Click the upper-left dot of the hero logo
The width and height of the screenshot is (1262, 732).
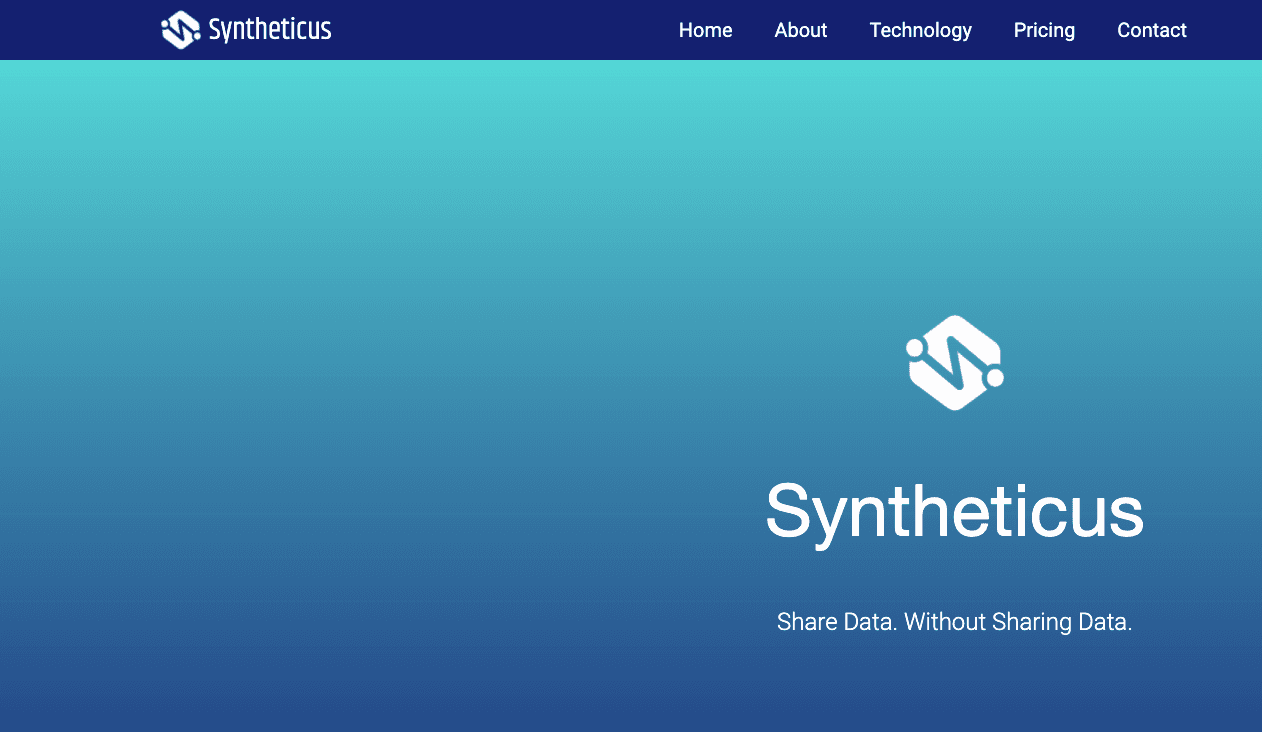(x=914, y=347)
